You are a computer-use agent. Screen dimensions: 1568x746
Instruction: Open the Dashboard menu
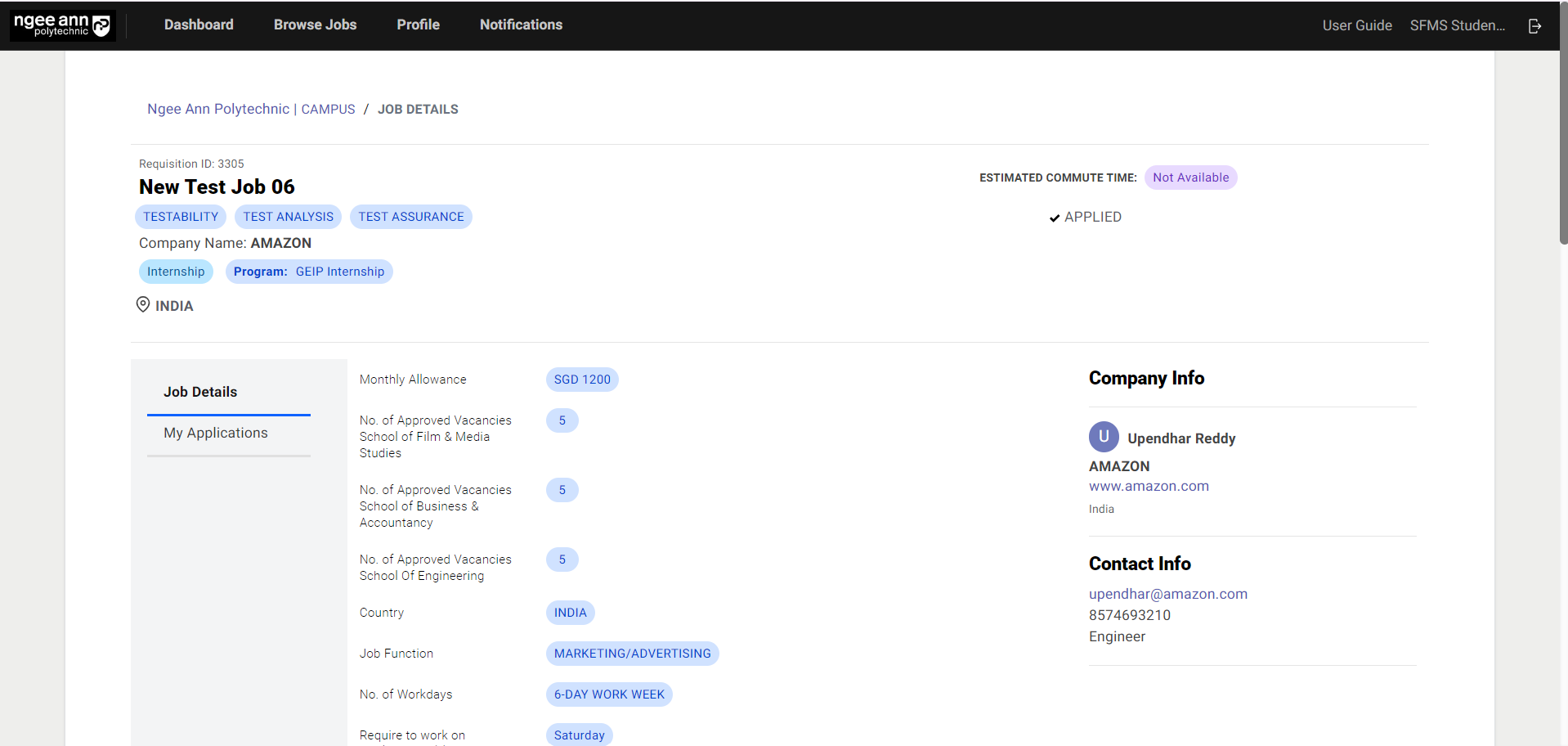[199, 25]
